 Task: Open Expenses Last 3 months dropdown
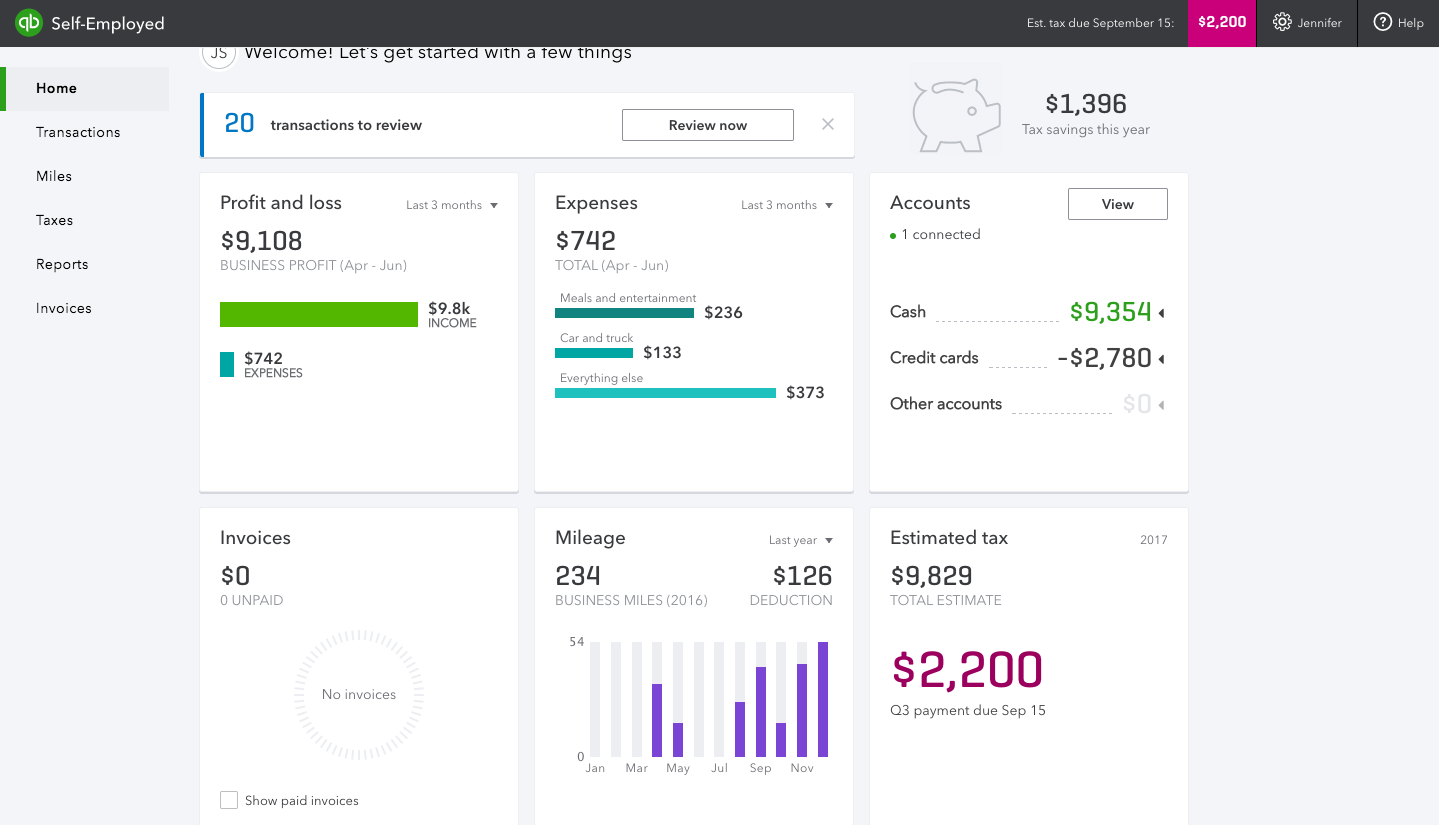tap(786, 205)
